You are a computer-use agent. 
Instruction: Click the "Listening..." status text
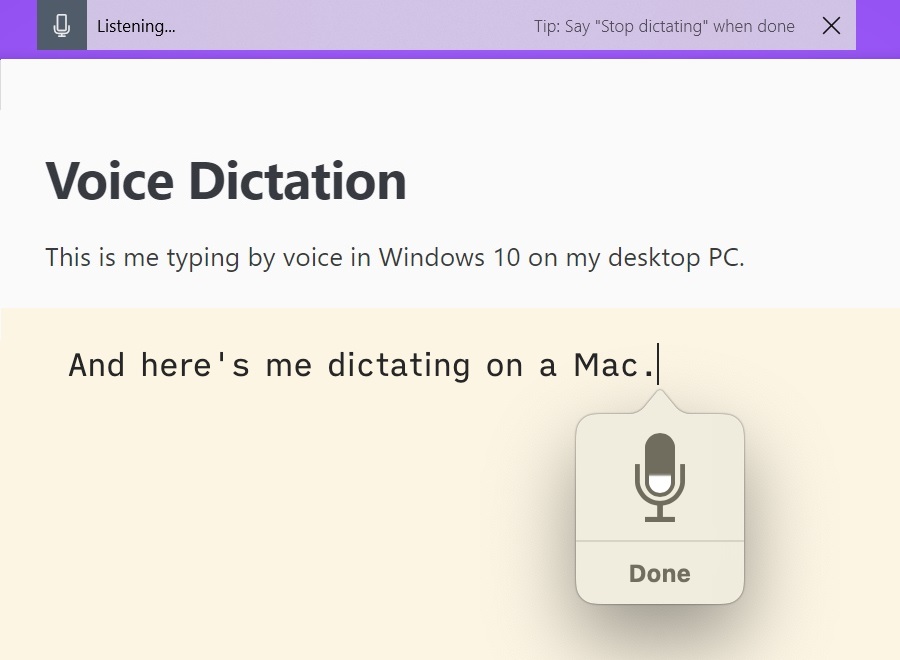pos(136,27)
